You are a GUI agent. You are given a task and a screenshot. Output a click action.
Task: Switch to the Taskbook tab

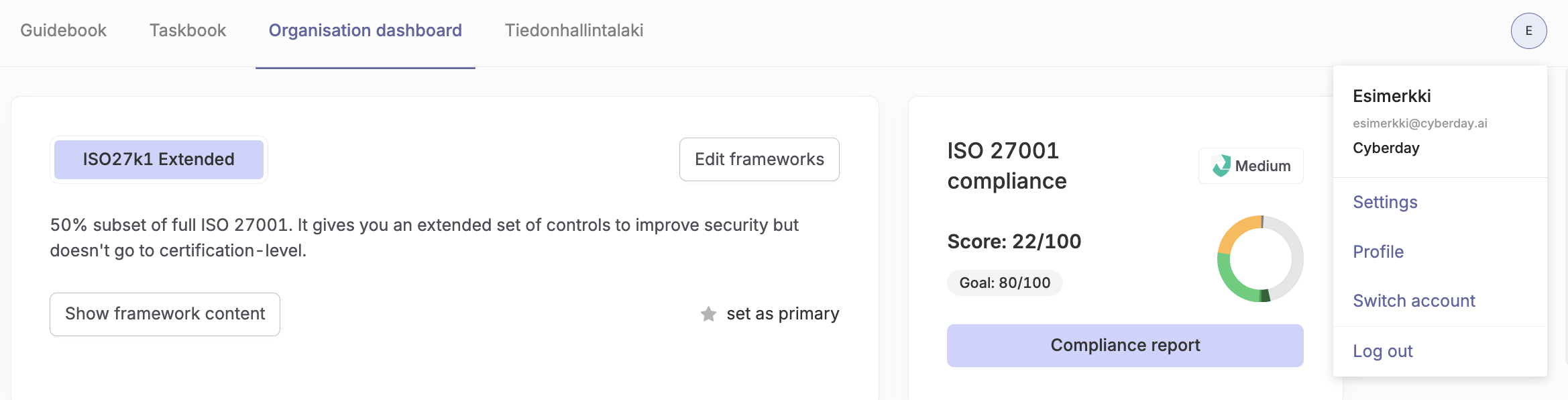pyautogui.click(x=188, y=31)
